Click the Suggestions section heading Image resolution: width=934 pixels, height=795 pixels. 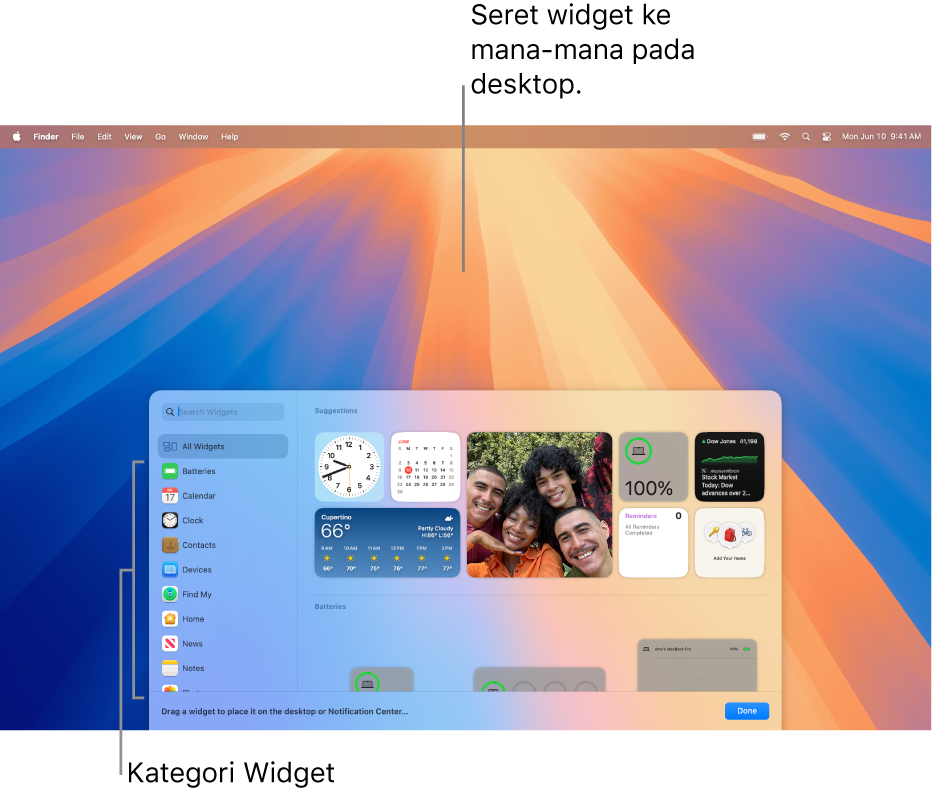[336, 411]
